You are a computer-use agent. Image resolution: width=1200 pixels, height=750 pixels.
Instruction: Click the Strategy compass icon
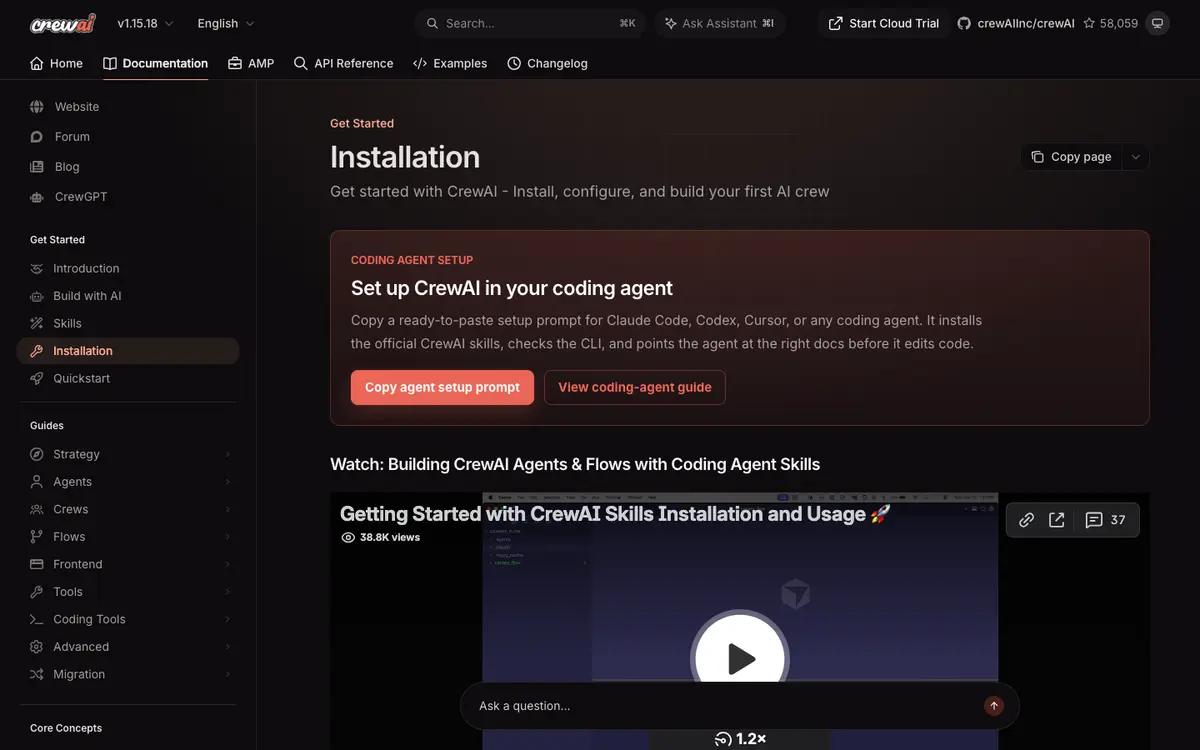(x=37, y=454)
